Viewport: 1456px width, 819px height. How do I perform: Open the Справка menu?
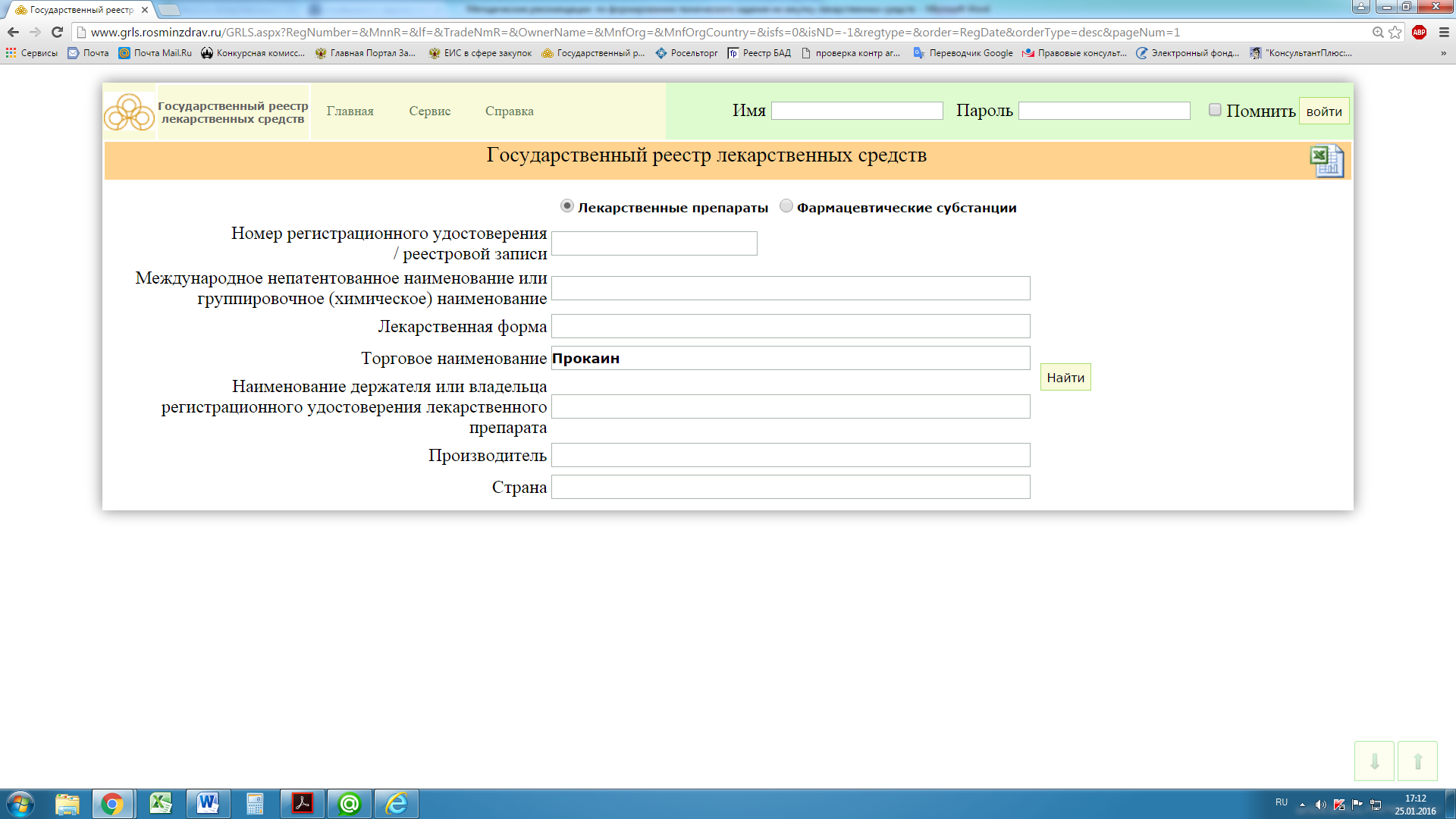click(509, 111)
